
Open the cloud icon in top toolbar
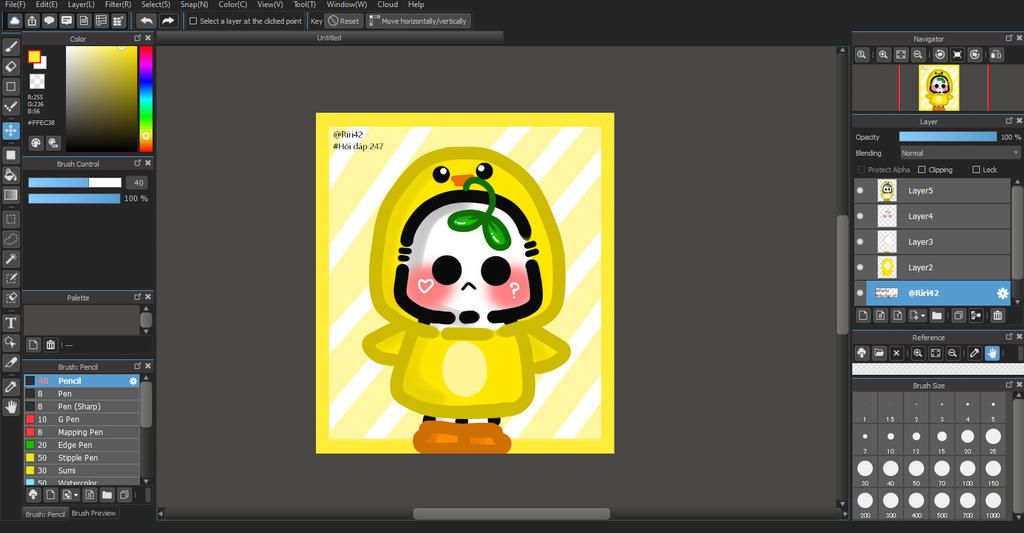[x=14, y=21]
